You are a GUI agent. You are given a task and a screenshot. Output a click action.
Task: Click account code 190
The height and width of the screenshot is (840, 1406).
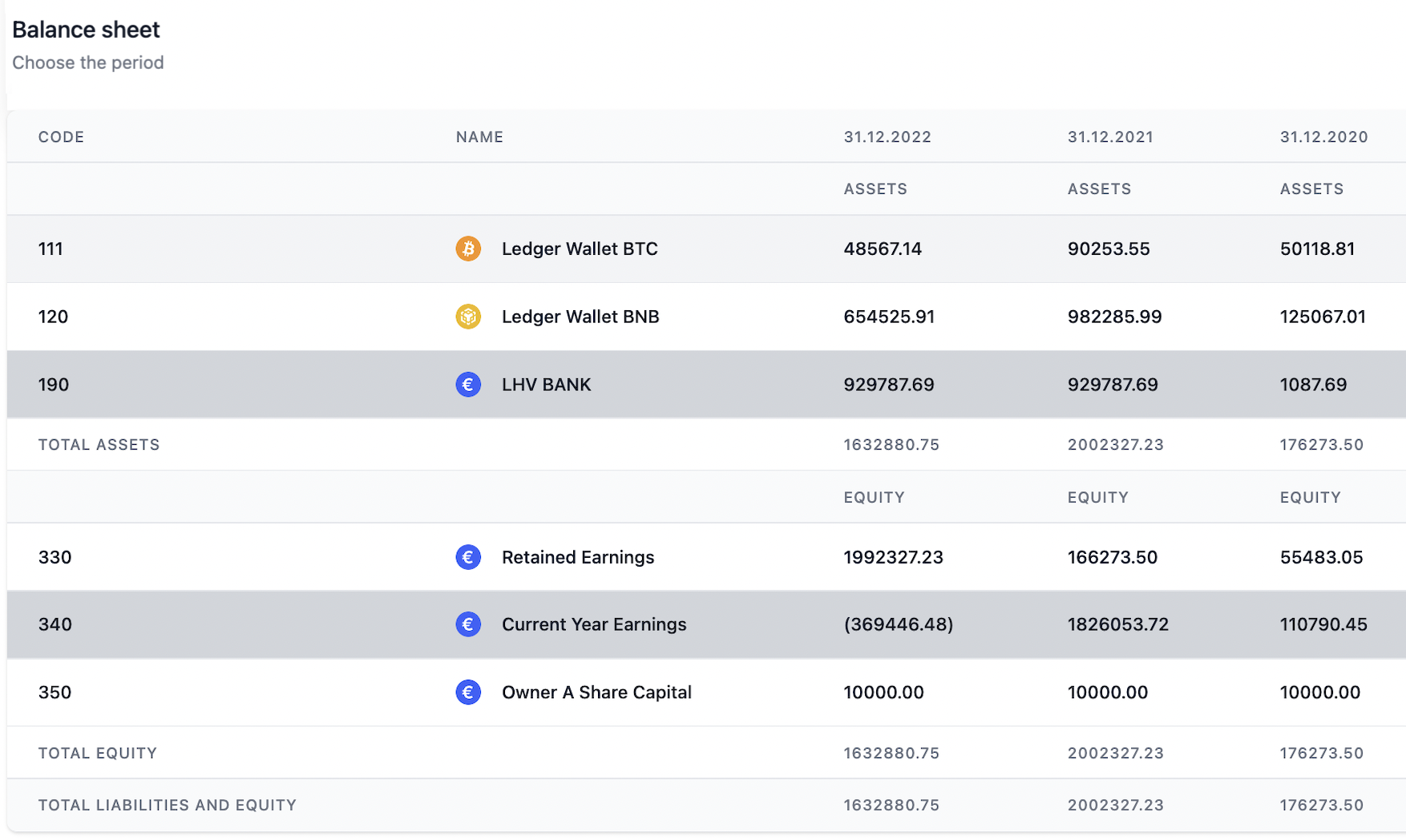(x=54, y=385)
